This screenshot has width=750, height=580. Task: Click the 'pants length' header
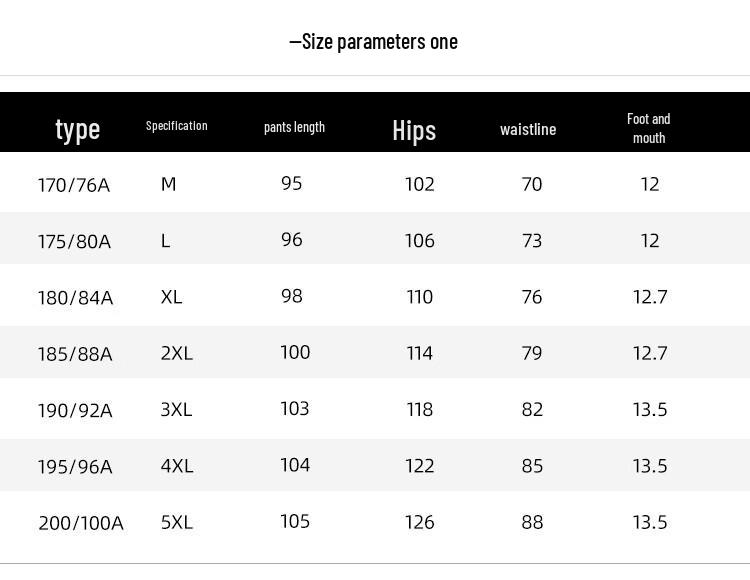click(294, 127)
